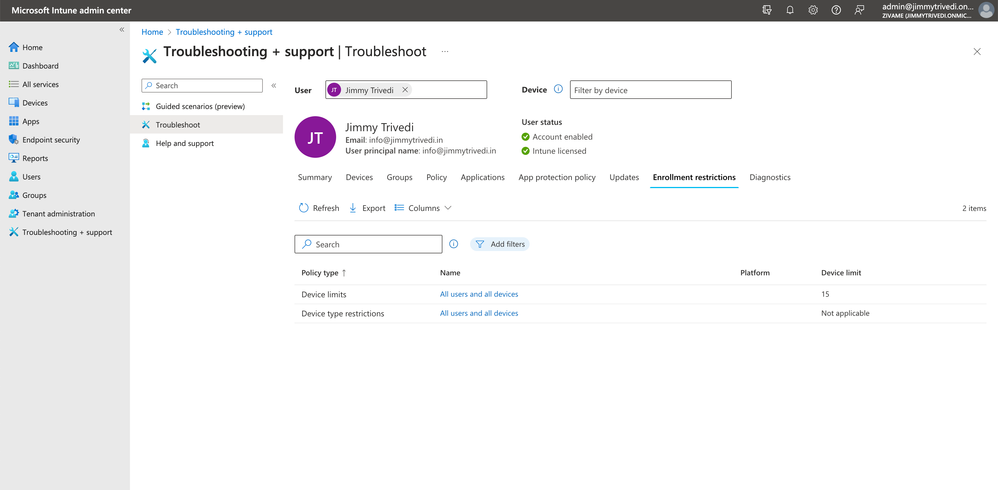Switch to the Summary tab
The height and width of the screenshot is (490, 998).
point(315,178)
